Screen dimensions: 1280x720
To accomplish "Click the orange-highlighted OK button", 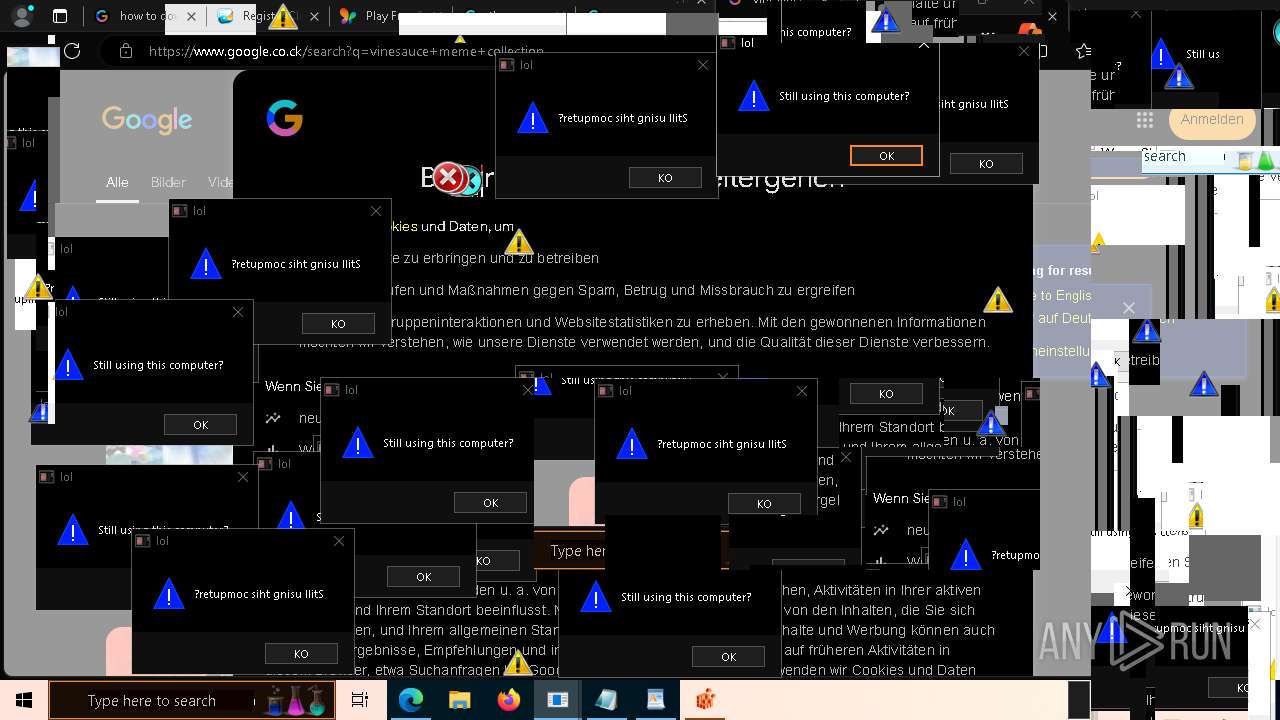I will (x=886, y=156).
